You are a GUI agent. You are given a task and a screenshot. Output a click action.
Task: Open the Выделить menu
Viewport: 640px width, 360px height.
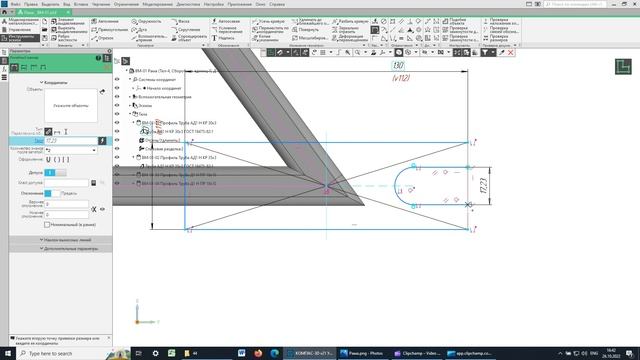(x=50, y=4)
